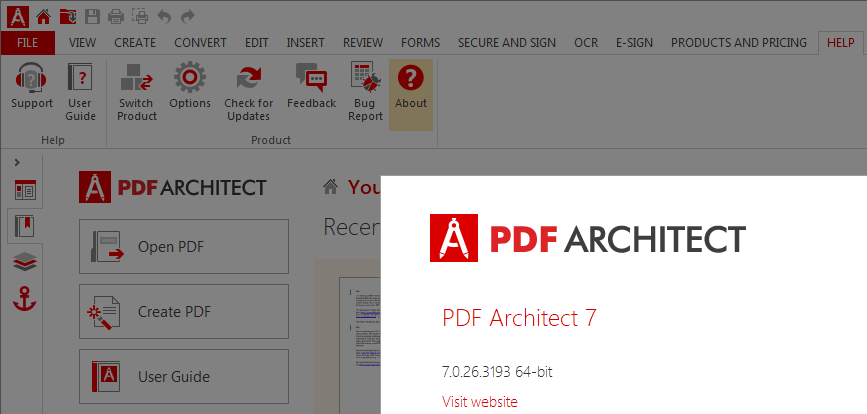The height and width of the screenshot is (414, 867).
Task: Open the Layers side panel
Action: pyautogui.click(x=25, y=263)
